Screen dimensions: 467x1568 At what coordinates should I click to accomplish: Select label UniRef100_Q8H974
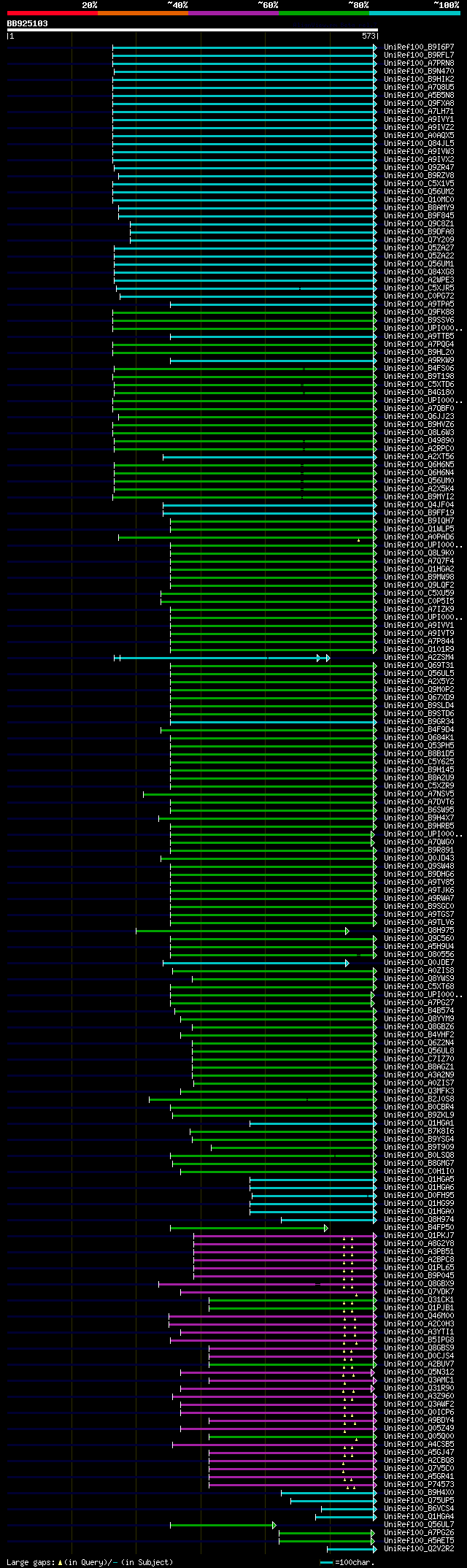419,1219
